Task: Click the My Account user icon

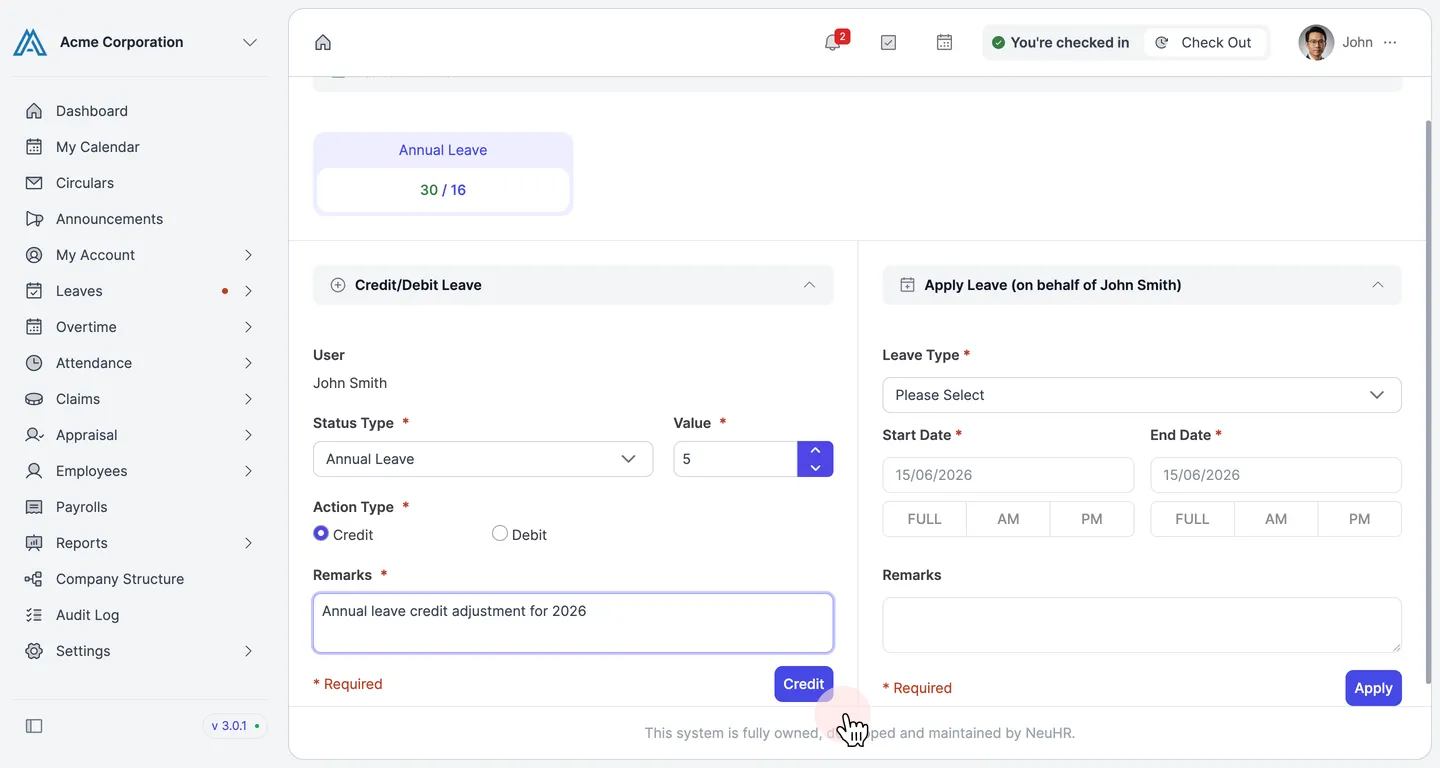Action: (x=34, y=255)
